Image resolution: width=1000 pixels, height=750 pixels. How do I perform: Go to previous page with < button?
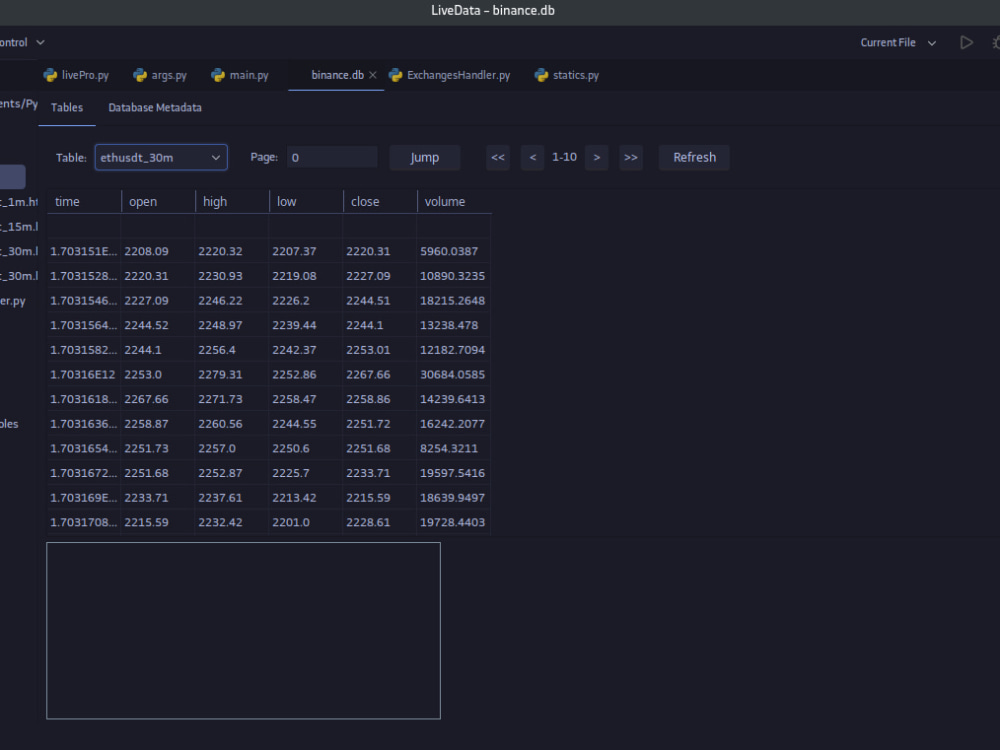[x=533, y=158]
